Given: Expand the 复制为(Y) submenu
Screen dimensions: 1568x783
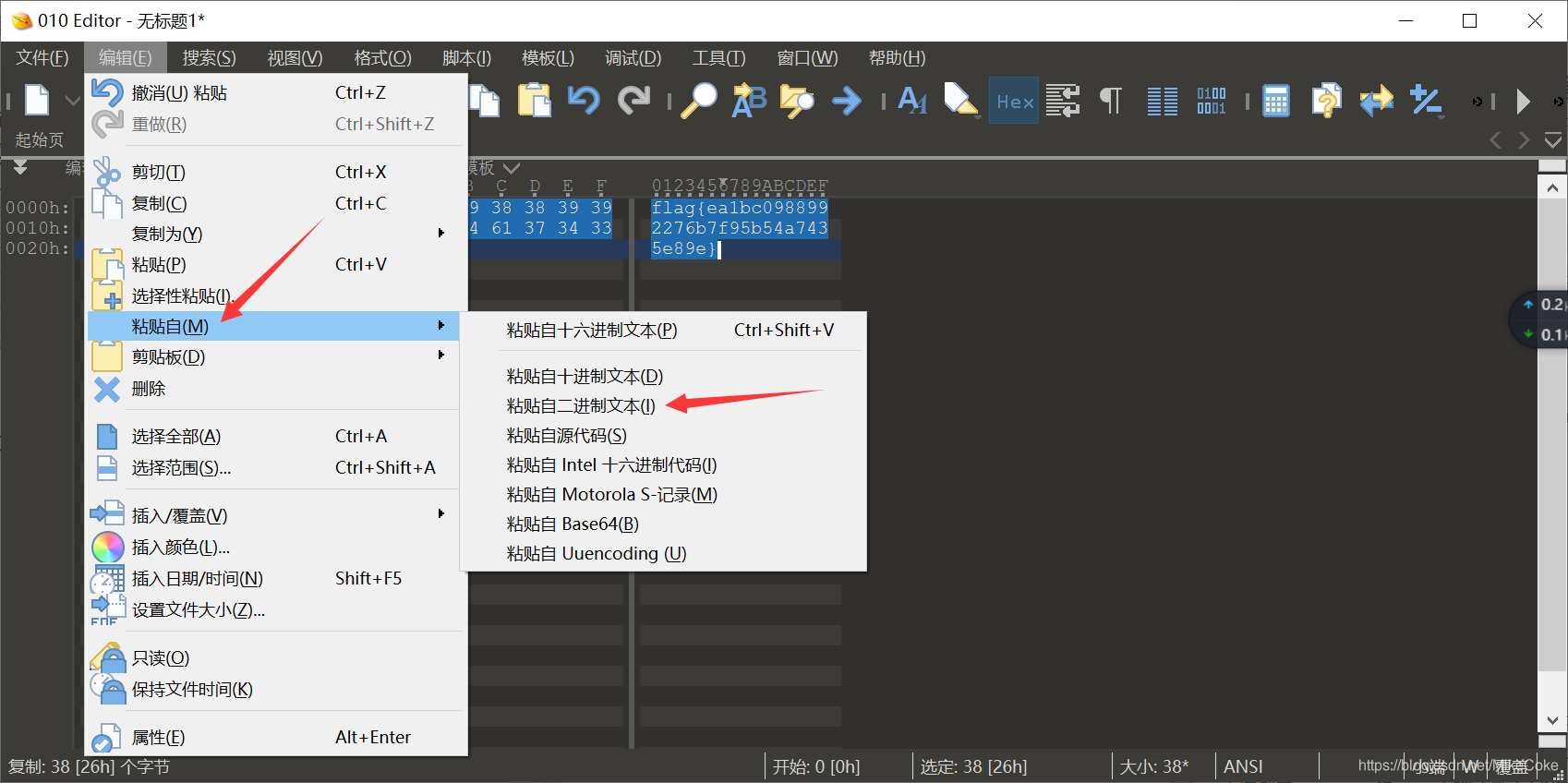Looking at the screenshot, I should tap(276, 234).
